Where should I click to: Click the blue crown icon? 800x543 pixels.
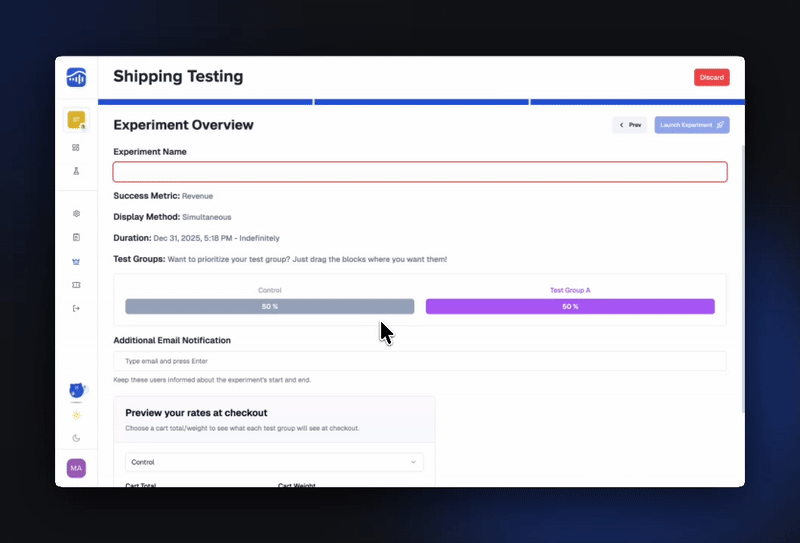[x=76, y=261]
